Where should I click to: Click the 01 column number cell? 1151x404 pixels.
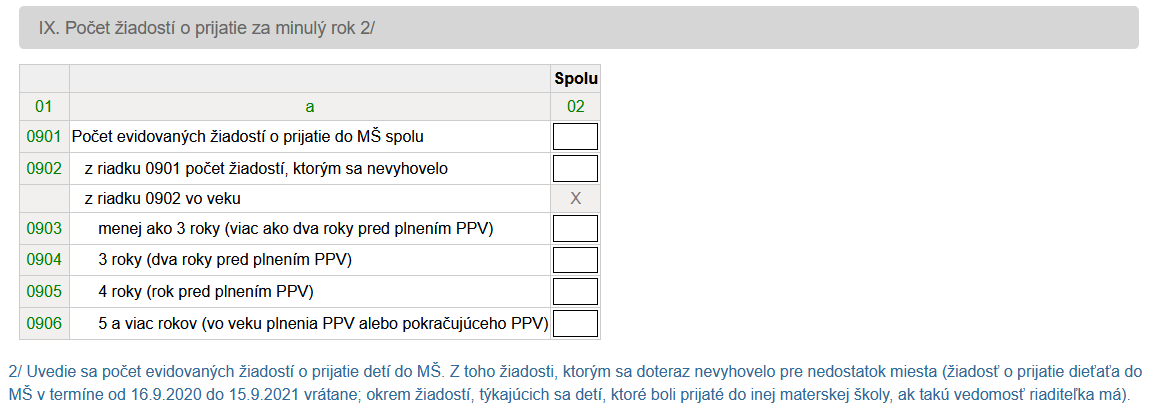click(x=44, y=107)
